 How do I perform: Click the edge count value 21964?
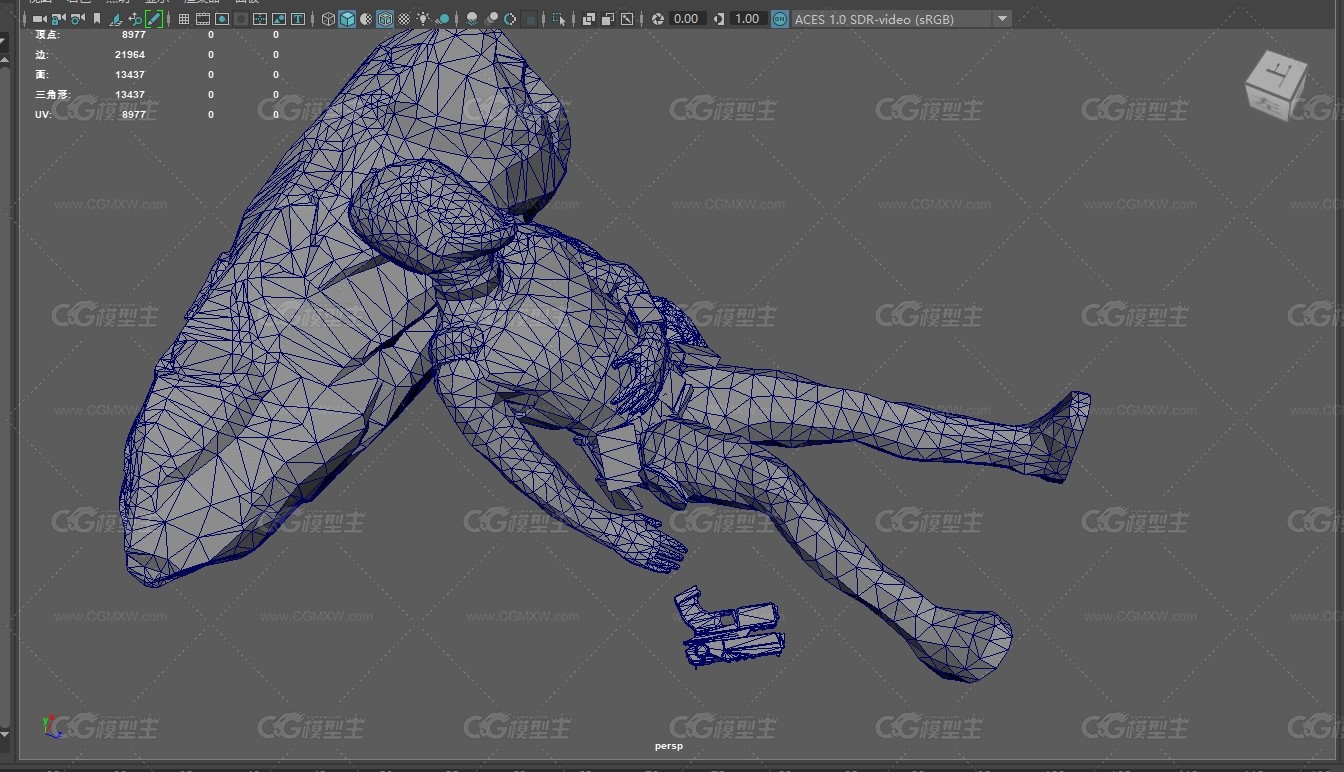[x=130, y=55]
